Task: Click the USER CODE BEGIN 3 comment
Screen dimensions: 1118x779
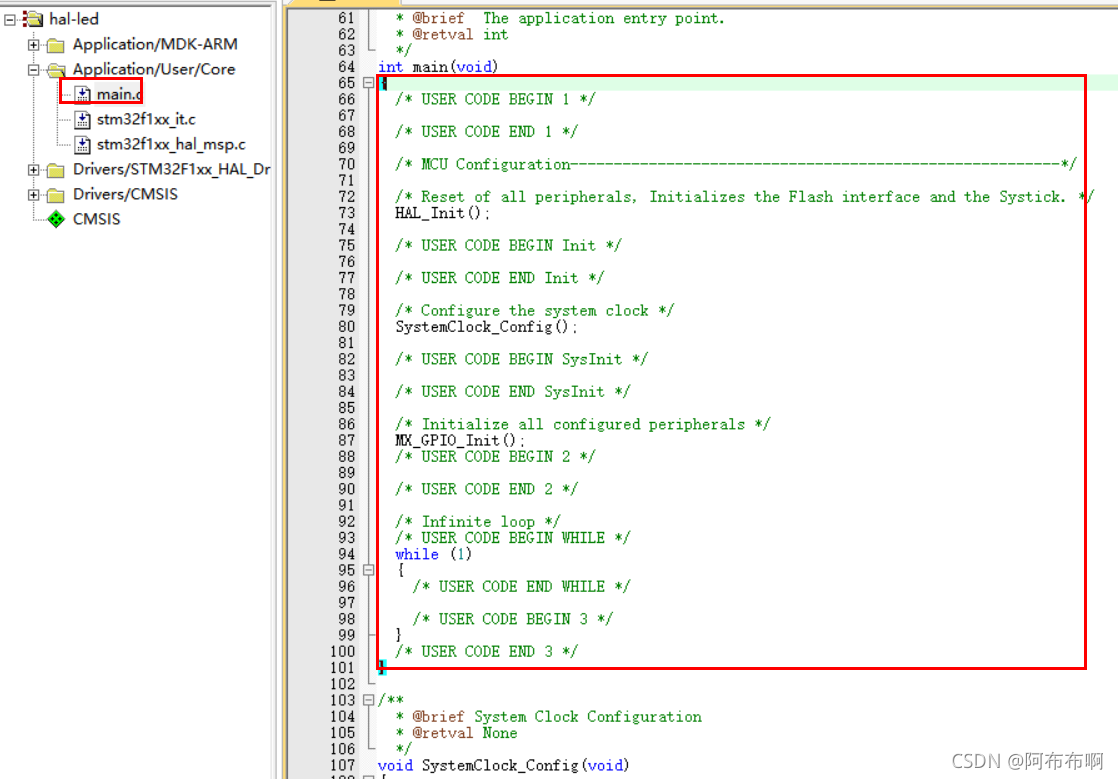Action: coord(513,619)
